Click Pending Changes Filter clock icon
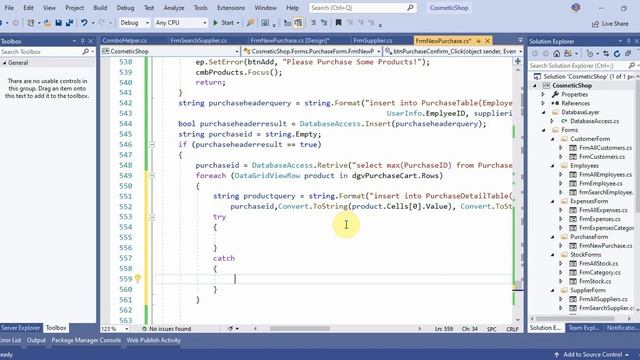The width and height of the screenshot is (640, 360). tap(589, 53)
